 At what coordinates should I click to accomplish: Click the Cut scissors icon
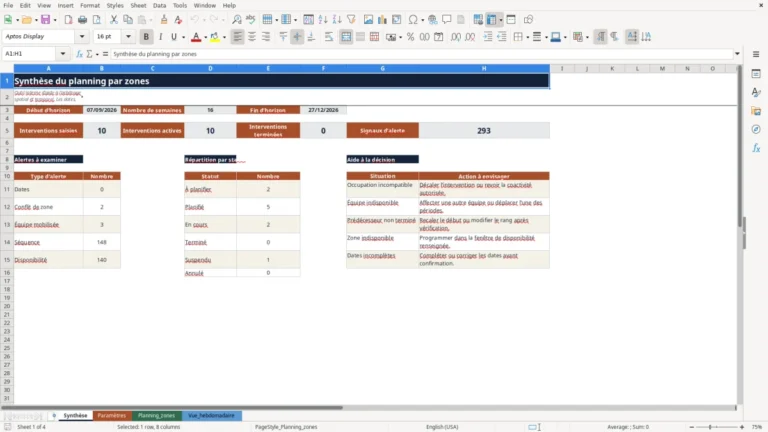pos(114,20)
